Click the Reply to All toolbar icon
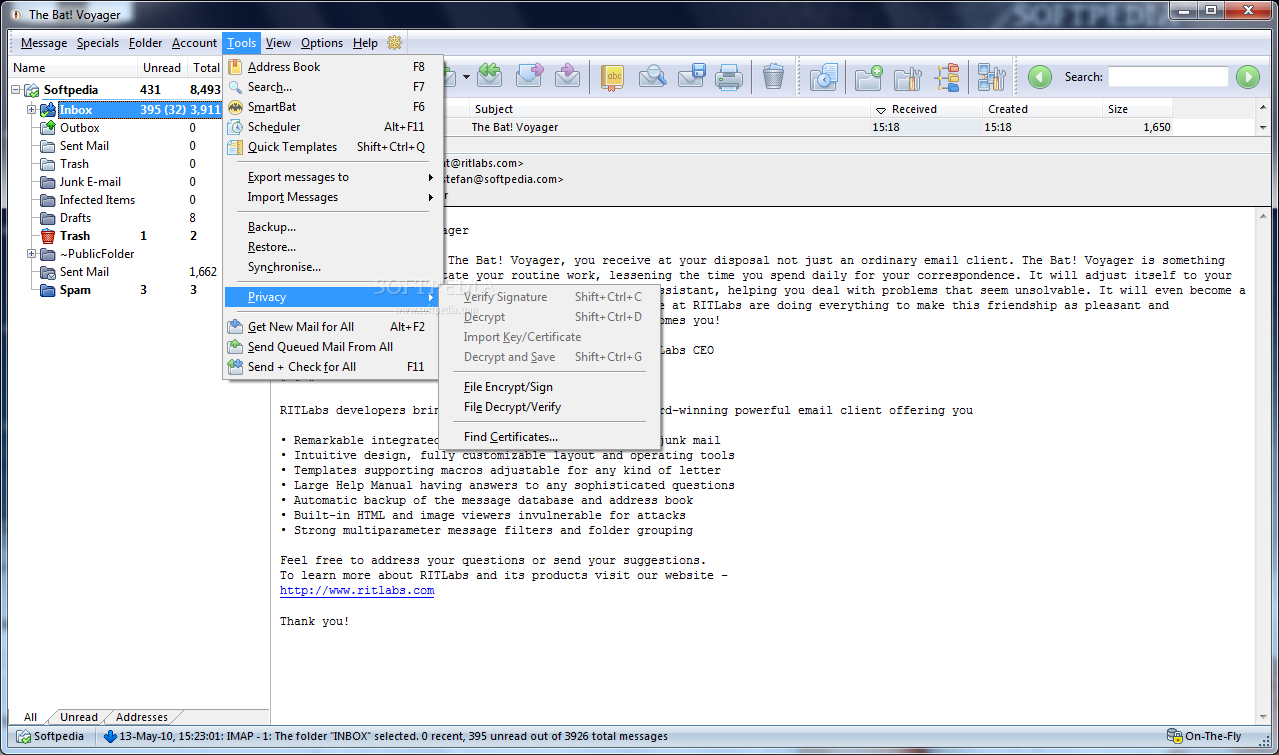The width and height of the screenshot is (1279, 755). 489,76
